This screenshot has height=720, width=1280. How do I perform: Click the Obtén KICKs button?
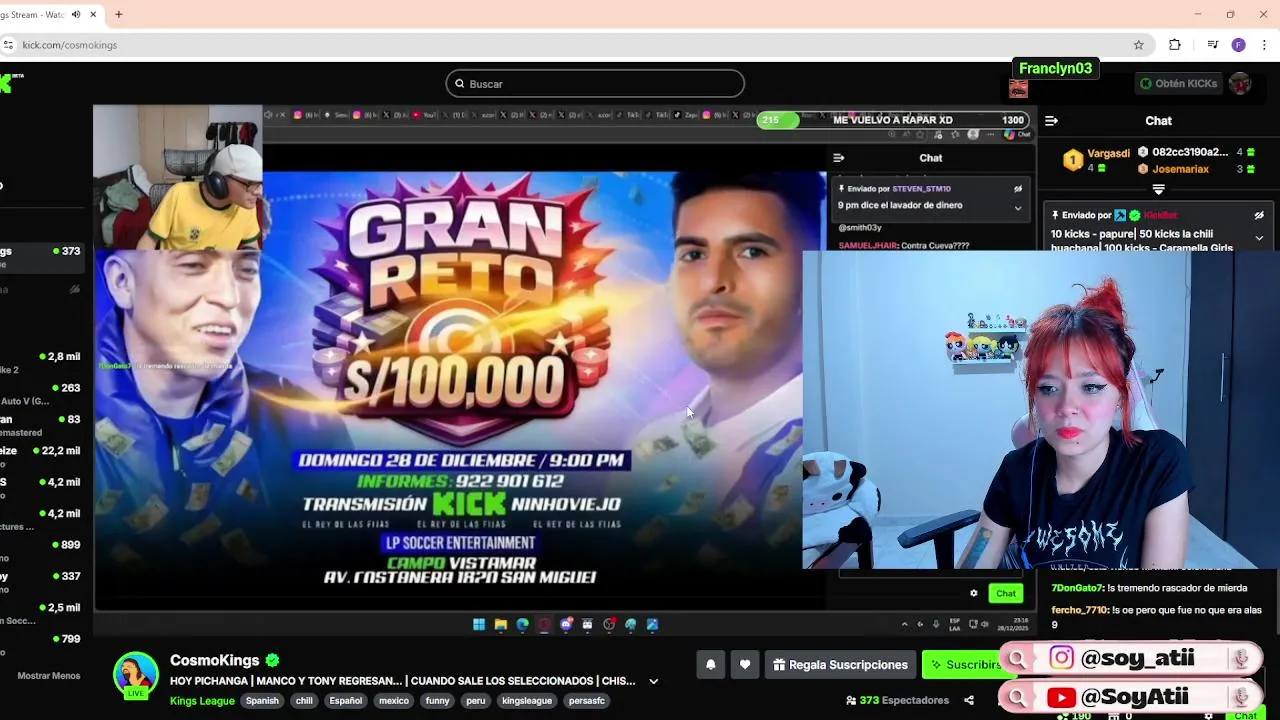pos(1179,83)
